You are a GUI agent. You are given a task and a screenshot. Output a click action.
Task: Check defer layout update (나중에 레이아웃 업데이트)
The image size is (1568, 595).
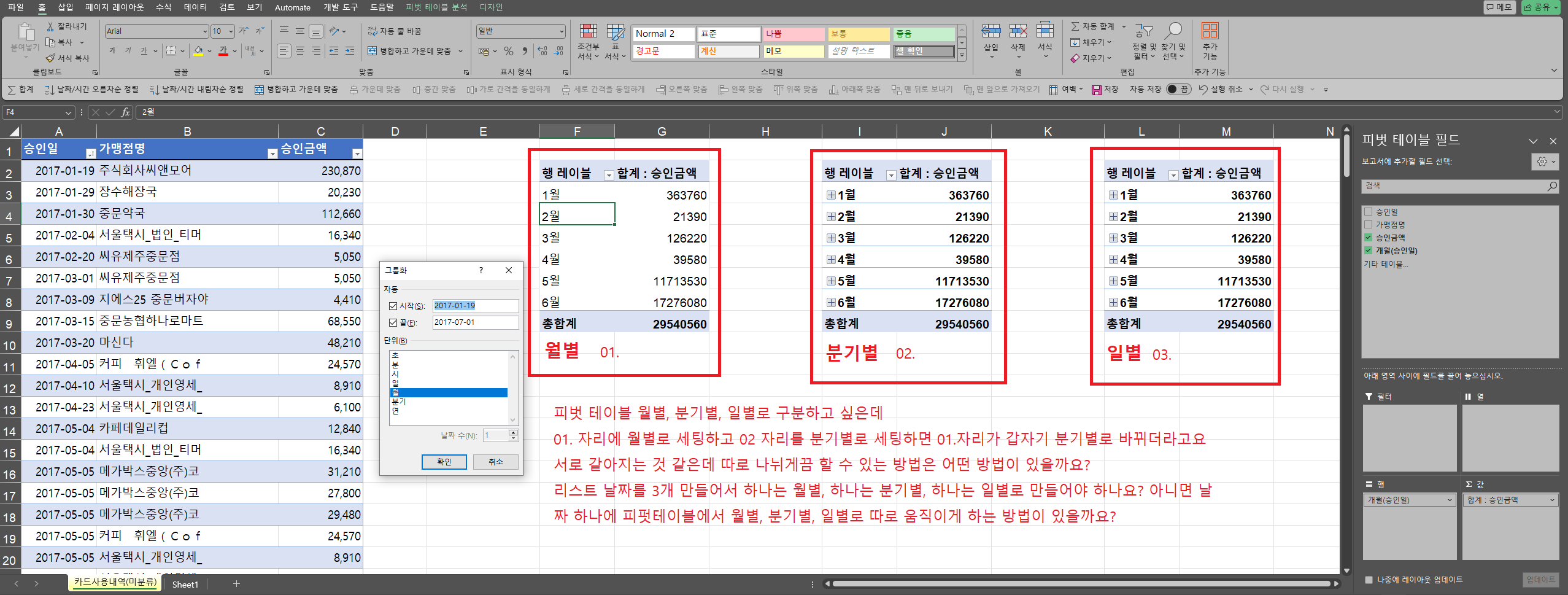1369,580
